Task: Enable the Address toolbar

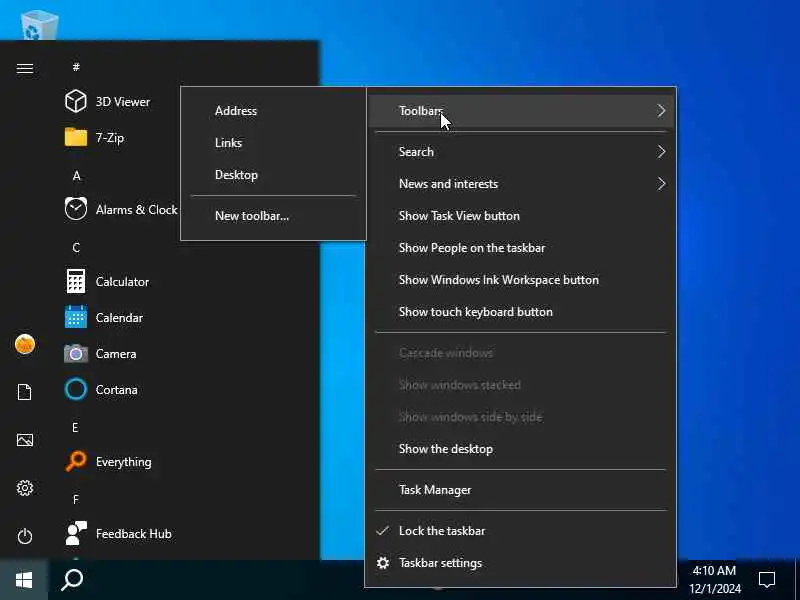Action: tap(273, 111)
